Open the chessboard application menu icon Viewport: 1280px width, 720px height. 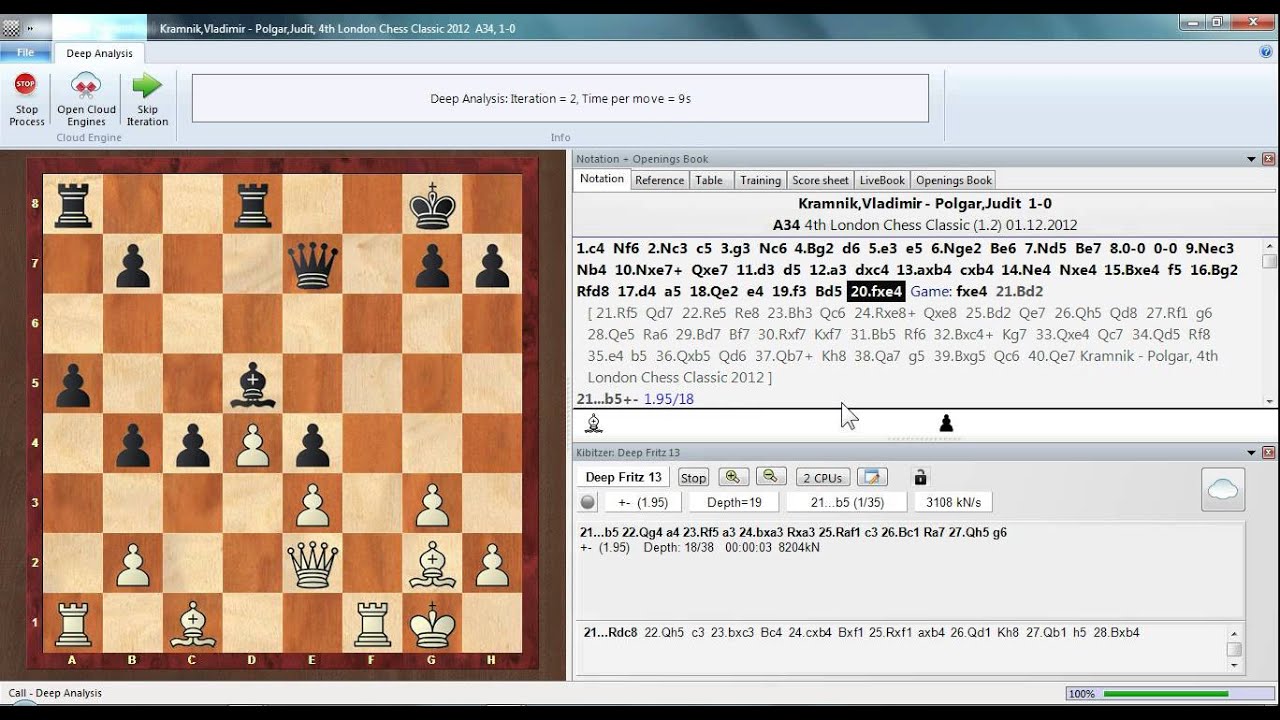pos(11,29)
